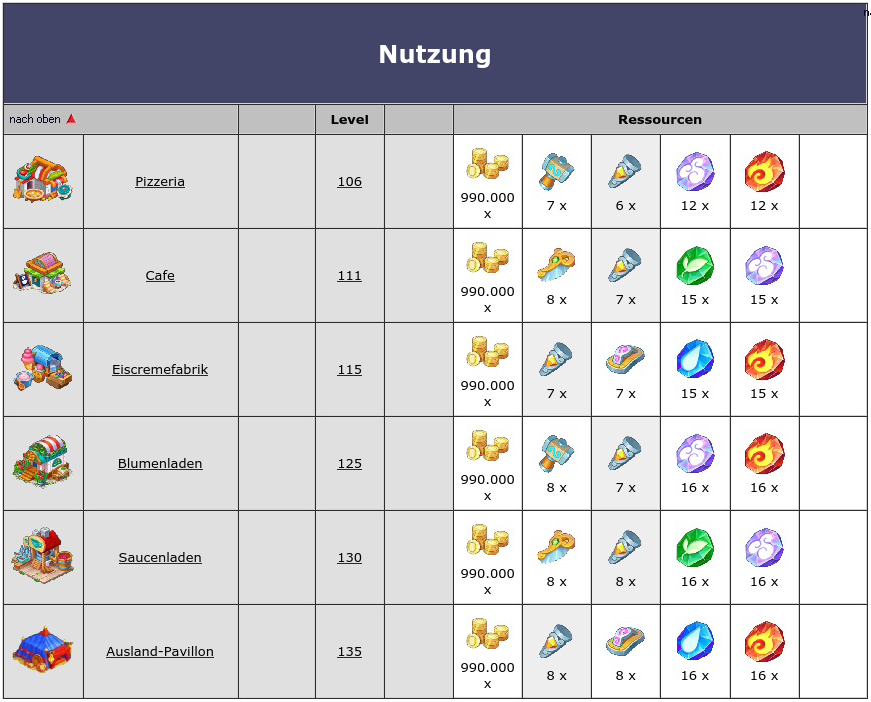871x702 pixels.
Task: Click the Blumenladen building icon
Action: click(43, 462)
